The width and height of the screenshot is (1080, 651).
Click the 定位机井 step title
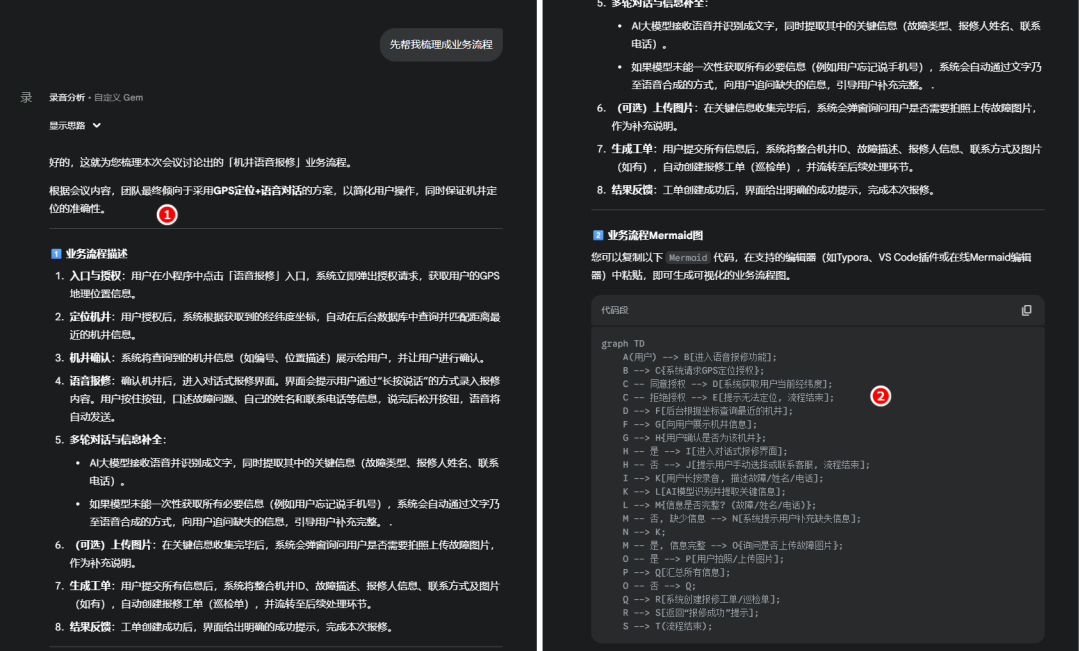90,317
